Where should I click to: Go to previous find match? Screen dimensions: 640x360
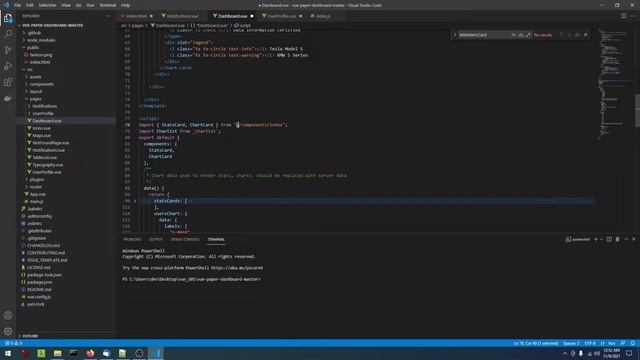(x=561, y=35)
